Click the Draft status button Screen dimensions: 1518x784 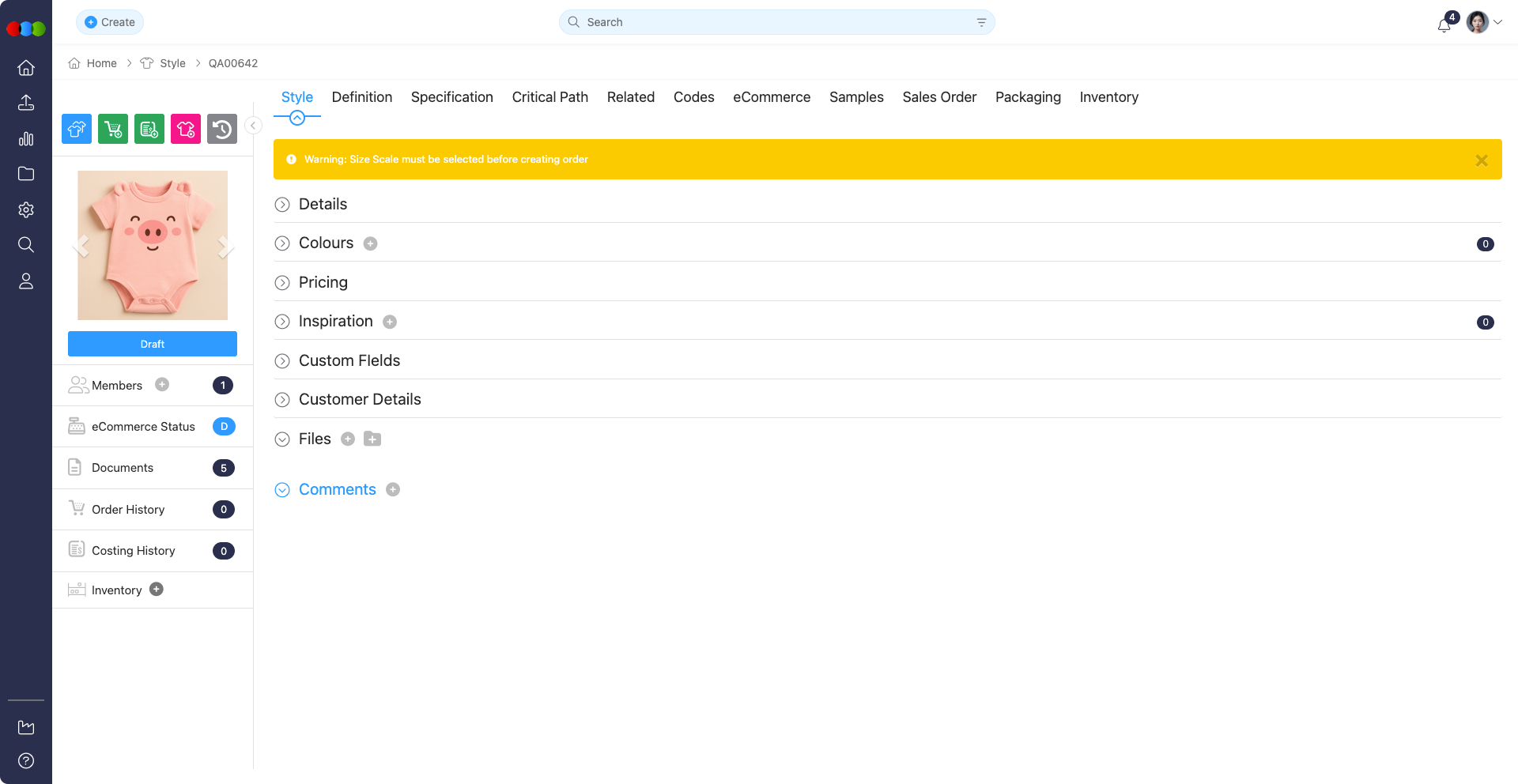(153, 344)
